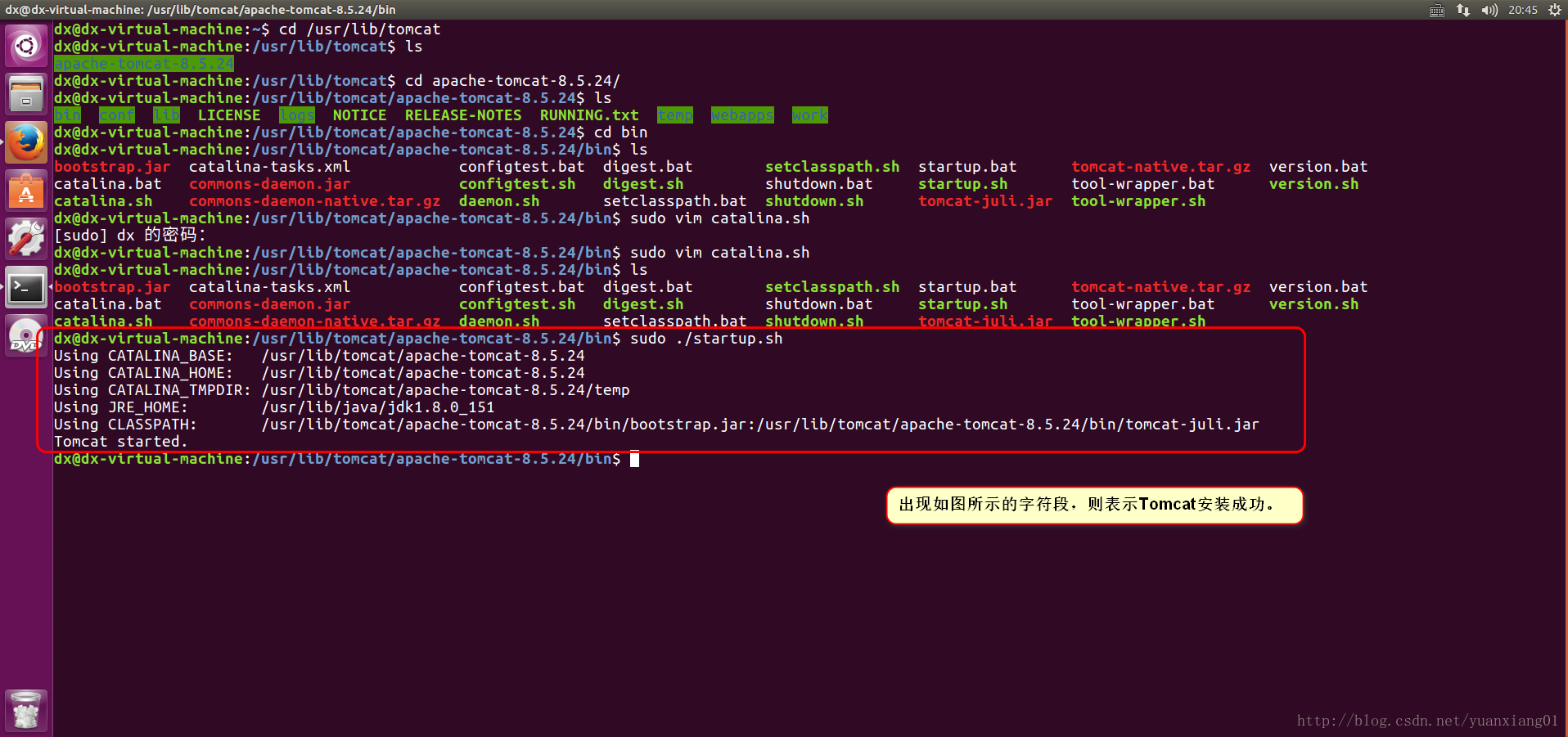This screenshot has height=737, width=1568.
Task: Click the LICENSE file name
Action: tap(229, 115)
